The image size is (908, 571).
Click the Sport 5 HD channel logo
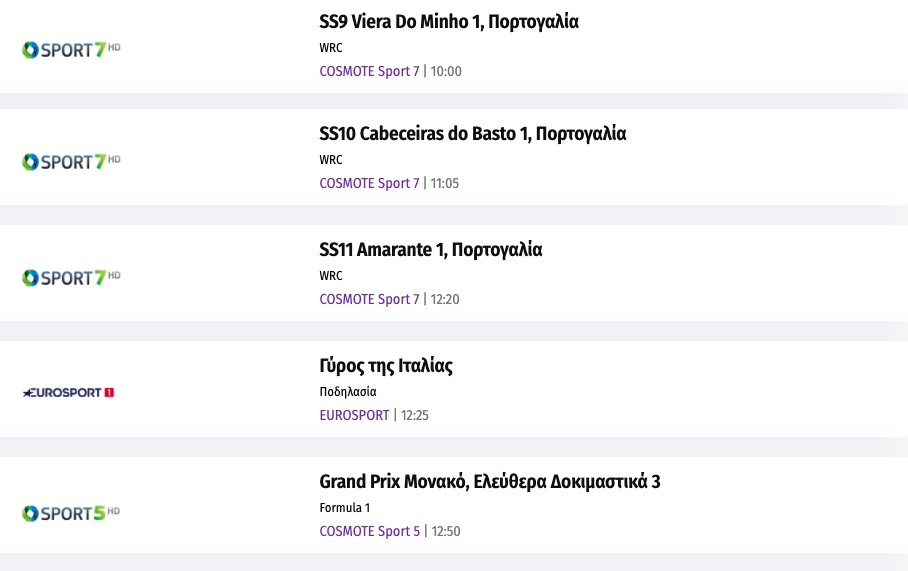71,513
